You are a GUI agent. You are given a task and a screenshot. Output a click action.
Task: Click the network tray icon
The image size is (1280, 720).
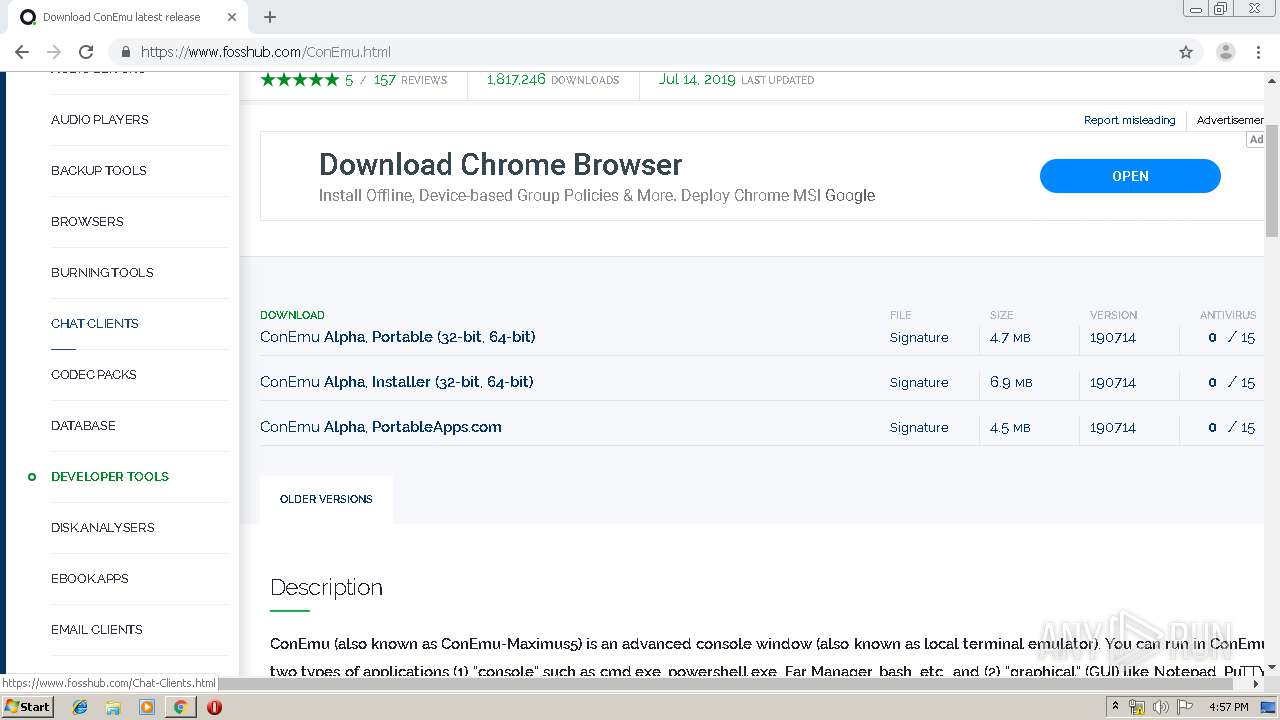[1137, 707]
